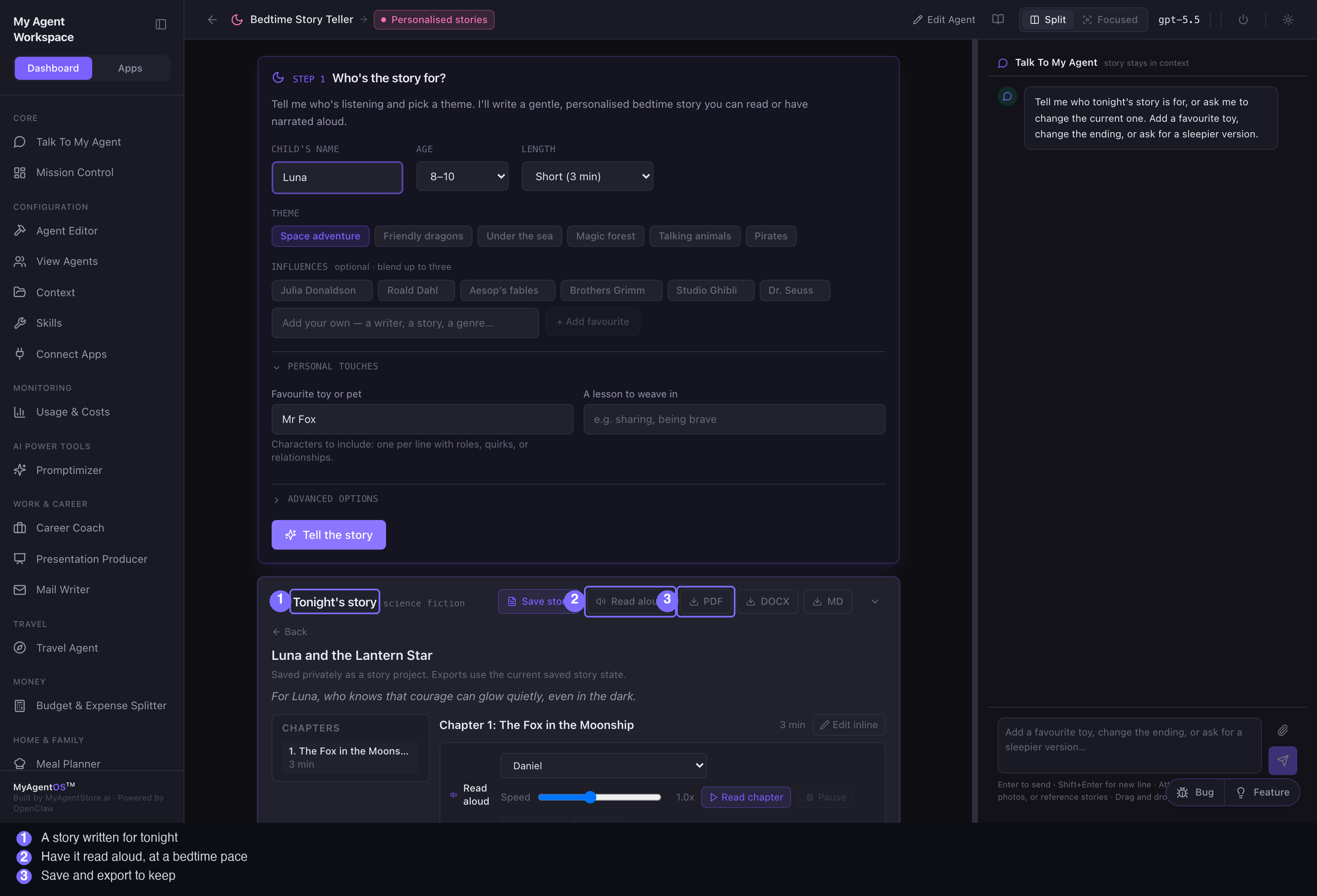Open the Daniel voice dropdown
1317x896 pixels.
point(603,766)
